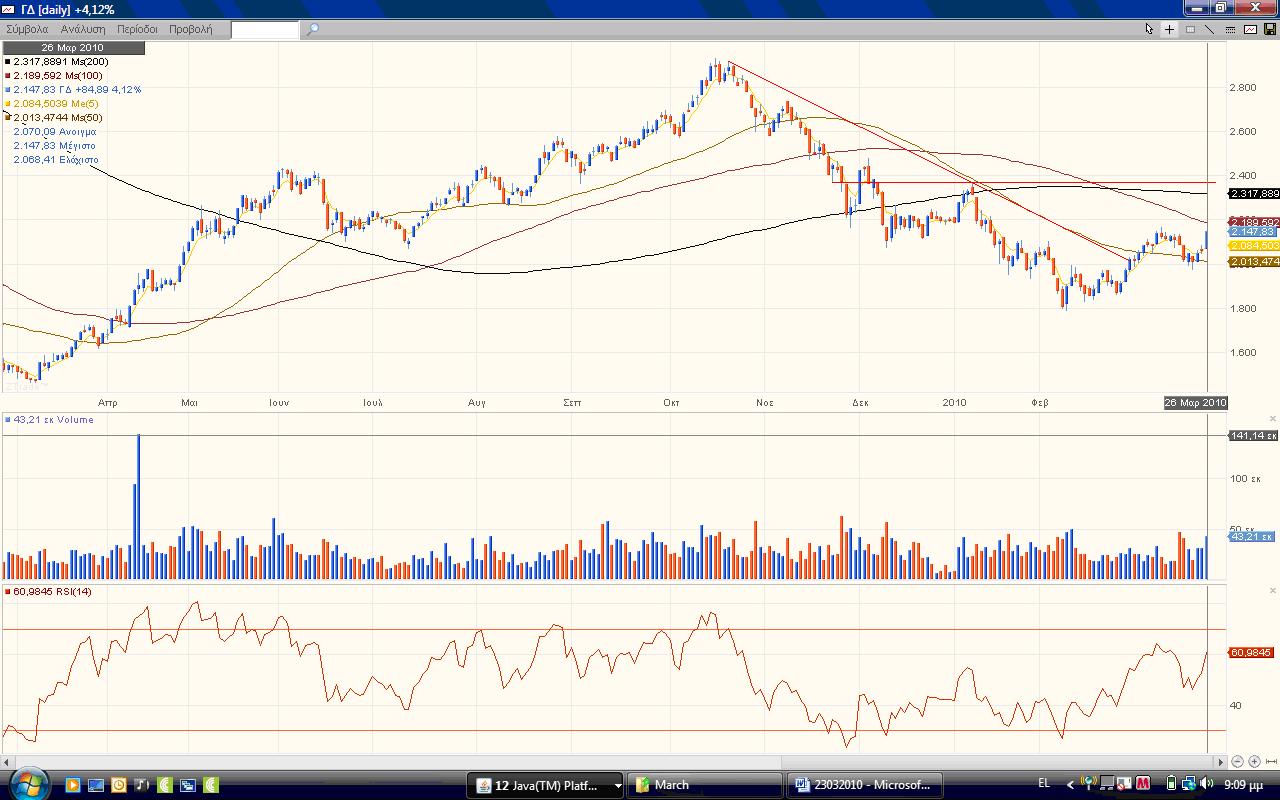The width and height of the screenshot is (1280, 800).
Task: Click the 9:09 μμ taskbar clock
Action: (1246, 785)
